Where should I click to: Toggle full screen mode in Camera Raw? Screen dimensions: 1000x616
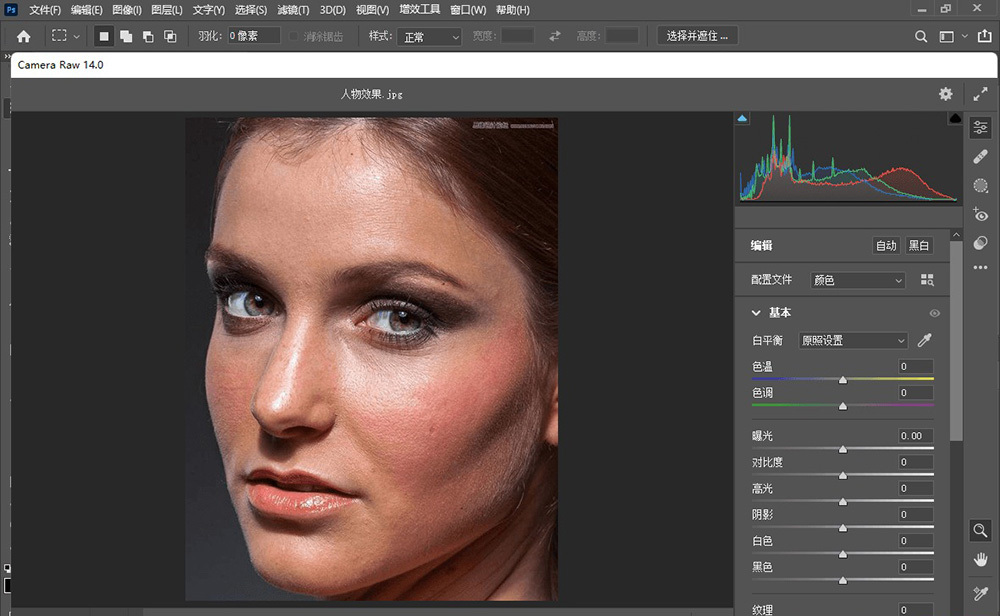coord(980,94)
